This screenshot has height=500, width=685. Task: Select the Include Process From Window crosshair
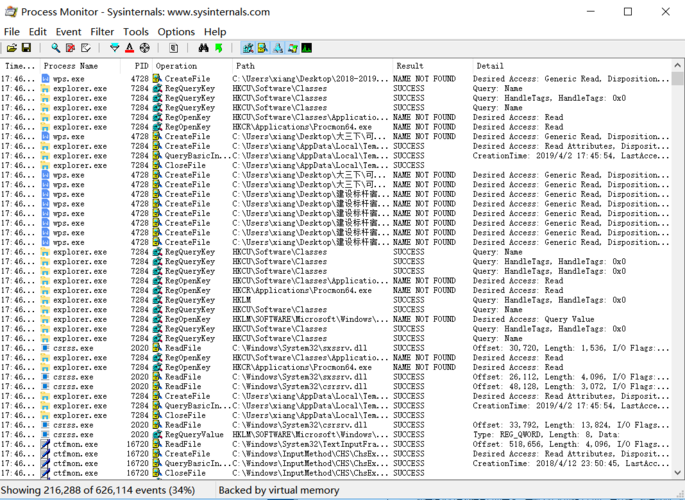click(x=145, y=48)
